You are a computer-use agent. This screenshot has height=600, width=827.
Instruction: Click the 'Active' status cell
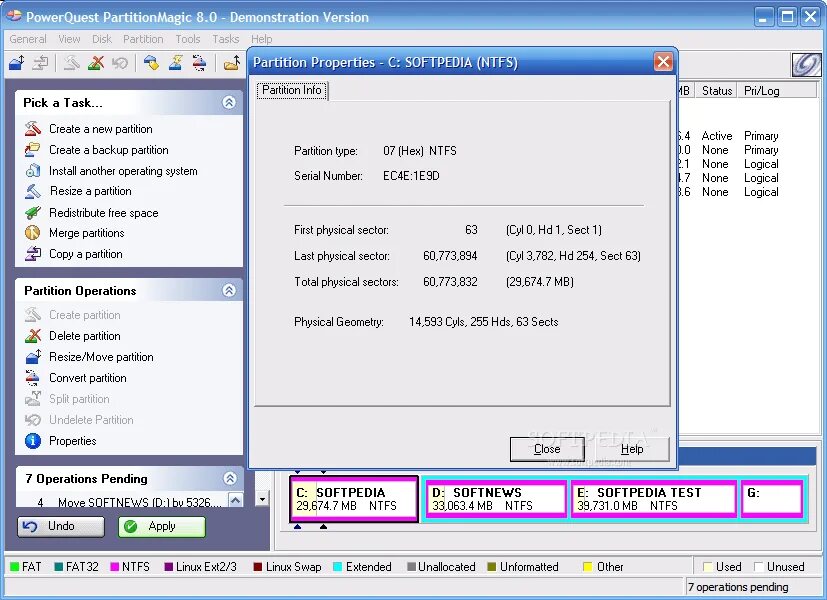[717, 136]
